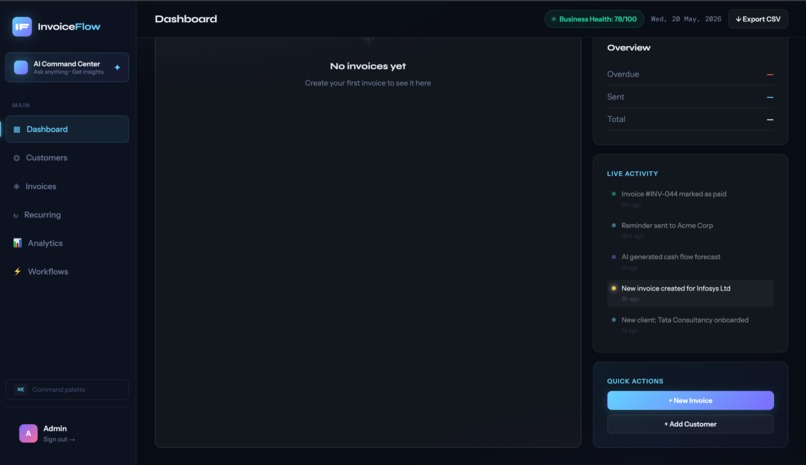Click the Dashboard grid icon in sidebar
This screenshot has width=806, height=465.
[x=16, y=129]
